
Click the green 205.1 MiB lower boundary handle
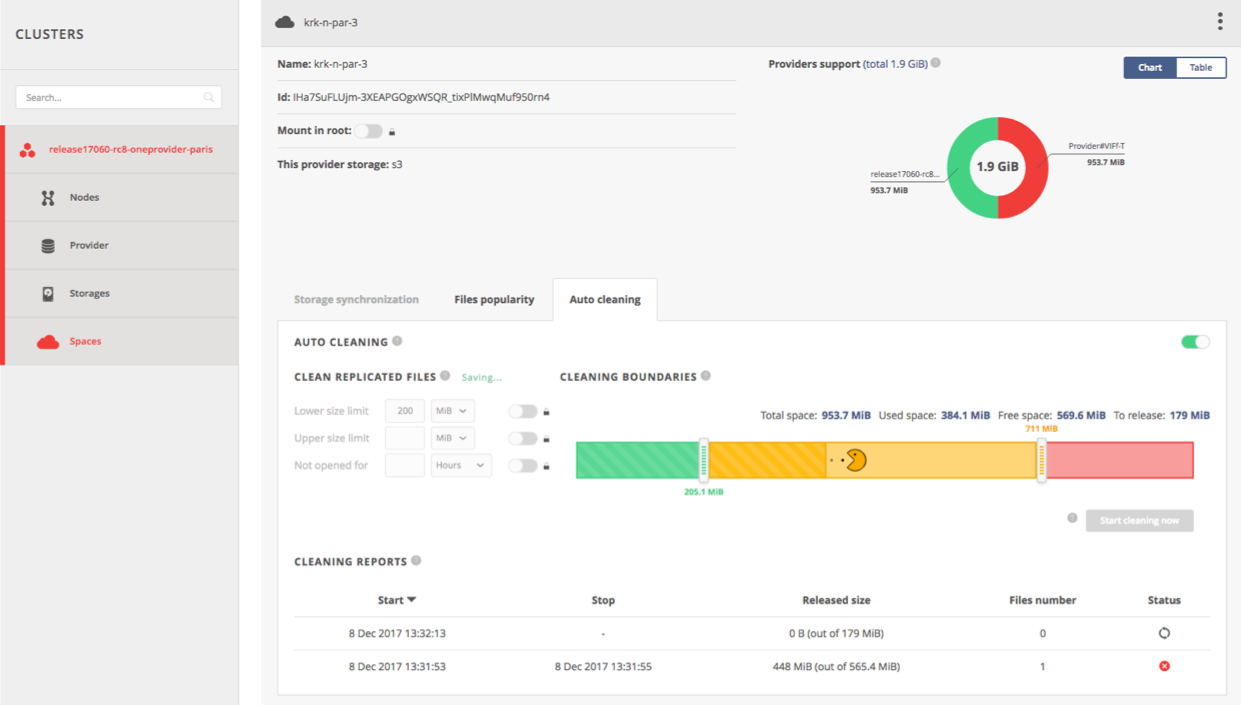point(704,460)
